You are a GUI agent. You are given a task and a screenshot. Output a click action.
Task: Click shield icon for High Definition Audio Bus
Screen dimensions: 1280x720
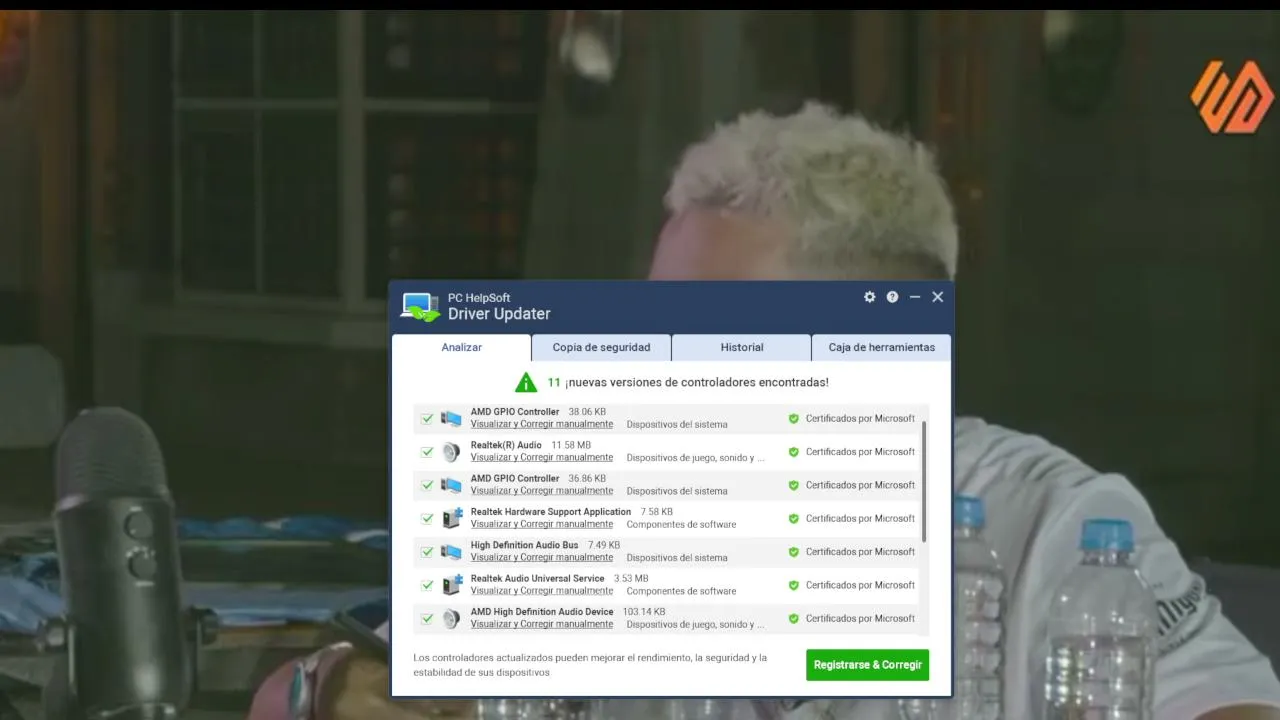coord(794,552)
